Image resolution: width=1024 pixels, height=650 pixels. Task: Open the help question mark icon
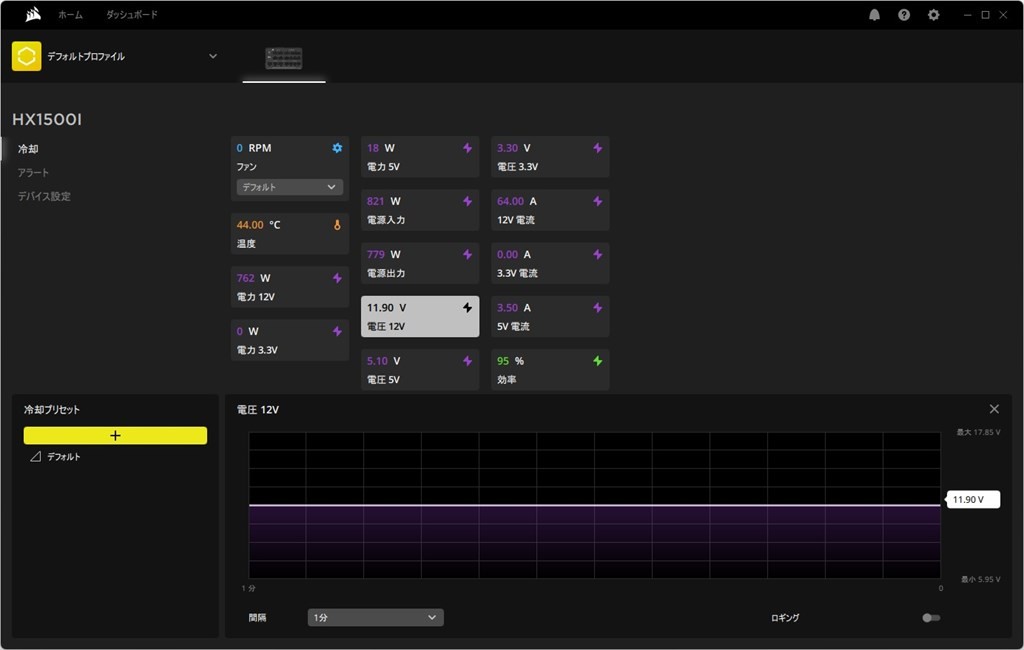click(904, 15)
